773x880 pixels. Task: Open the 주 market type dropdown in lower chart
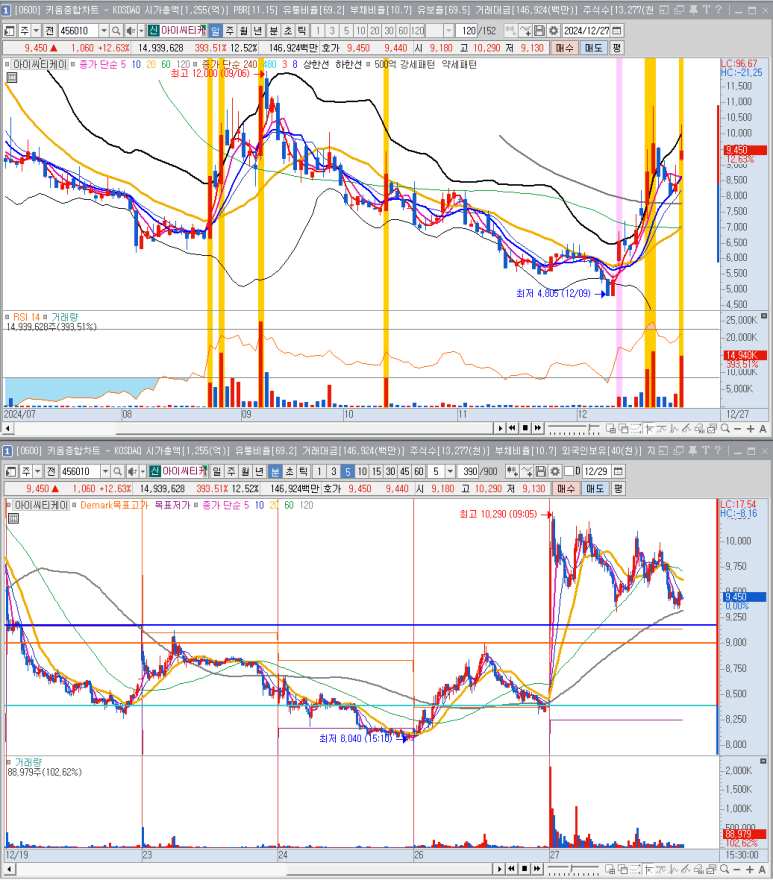tap(38, 471)
